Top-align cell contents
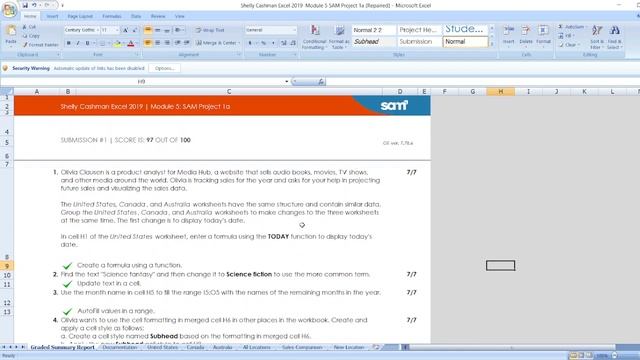The height and width of the screenshot is (360, 640). pos(148,30)
